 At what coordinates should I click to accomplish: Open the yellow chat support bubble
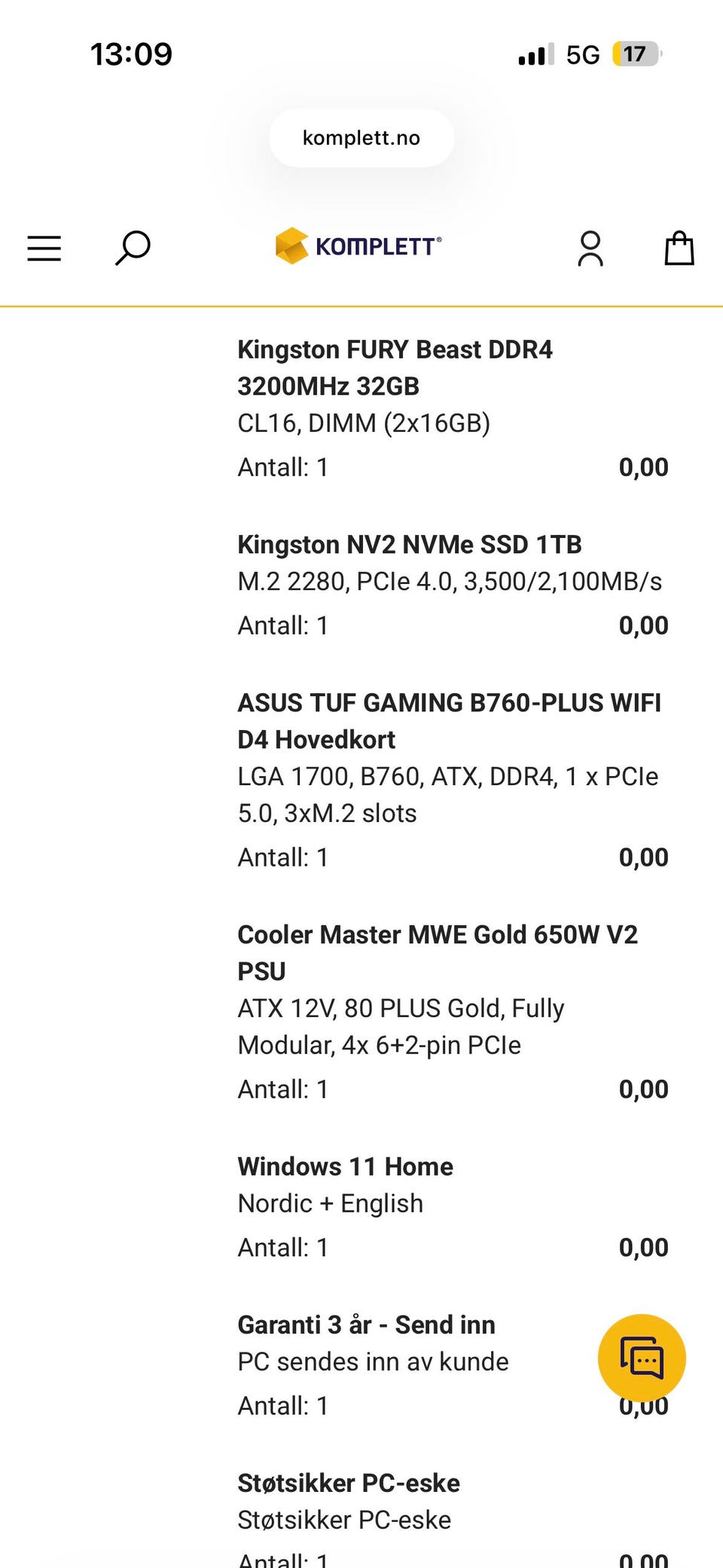point(642,1358)
